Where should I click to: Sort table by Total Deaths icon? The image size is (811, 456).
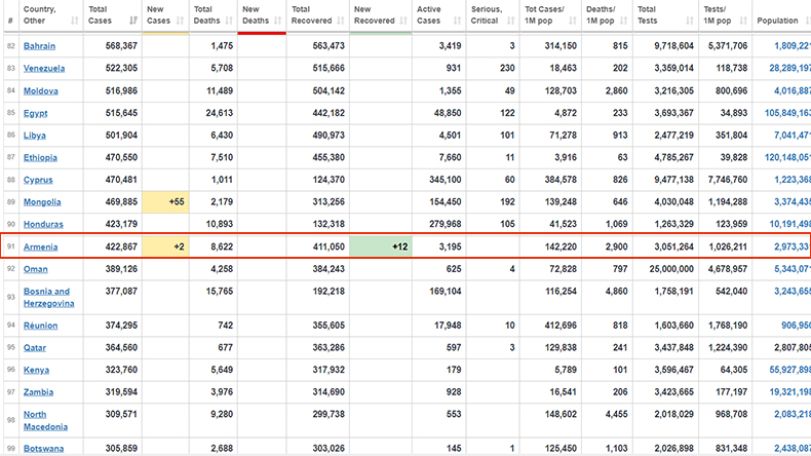[229, 21]
